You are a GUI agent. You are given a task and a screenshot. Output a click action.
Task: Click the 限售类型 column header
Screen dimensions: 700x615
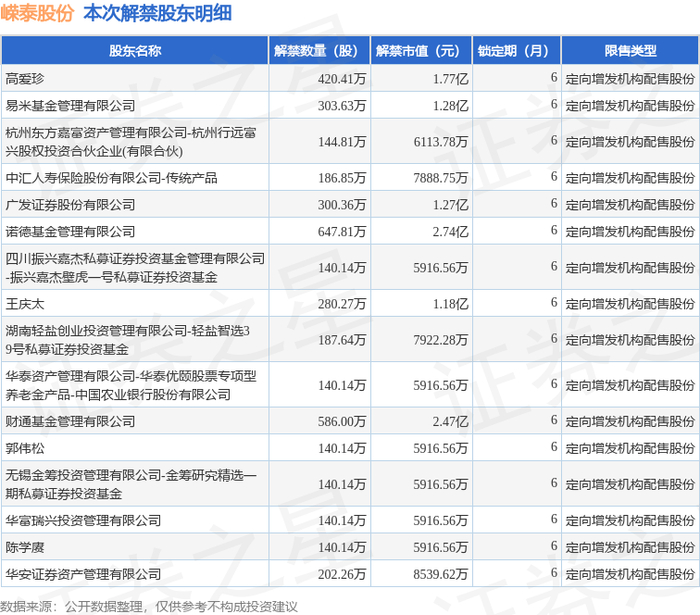[630, 50]
